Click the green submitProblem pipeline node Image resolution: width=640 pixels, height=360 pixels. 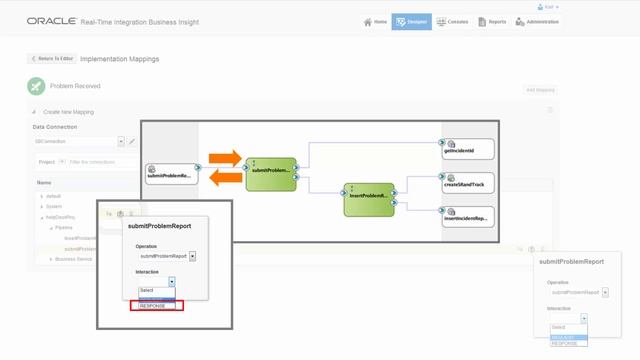[271, 174]
